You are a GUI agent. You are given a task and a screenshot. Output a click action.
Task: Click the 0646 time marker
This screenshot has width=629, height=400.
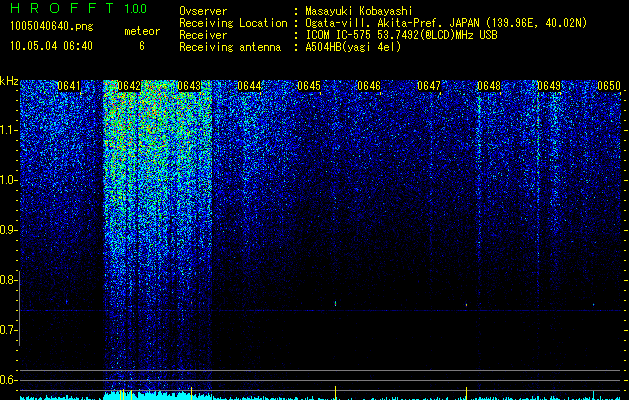tap(369, 86)
